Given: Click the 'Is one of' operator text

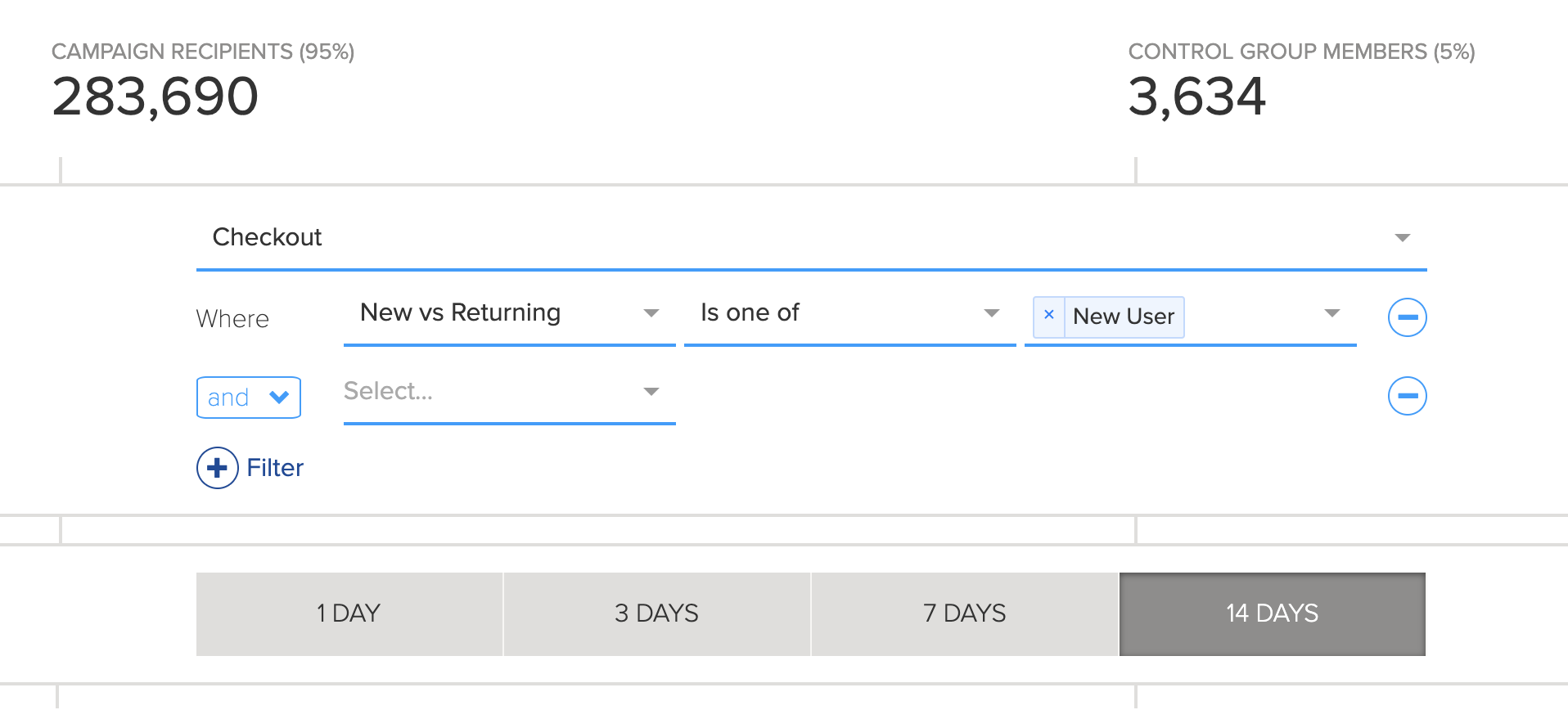Looking at the screenshot, I should (x=750, y=313).
